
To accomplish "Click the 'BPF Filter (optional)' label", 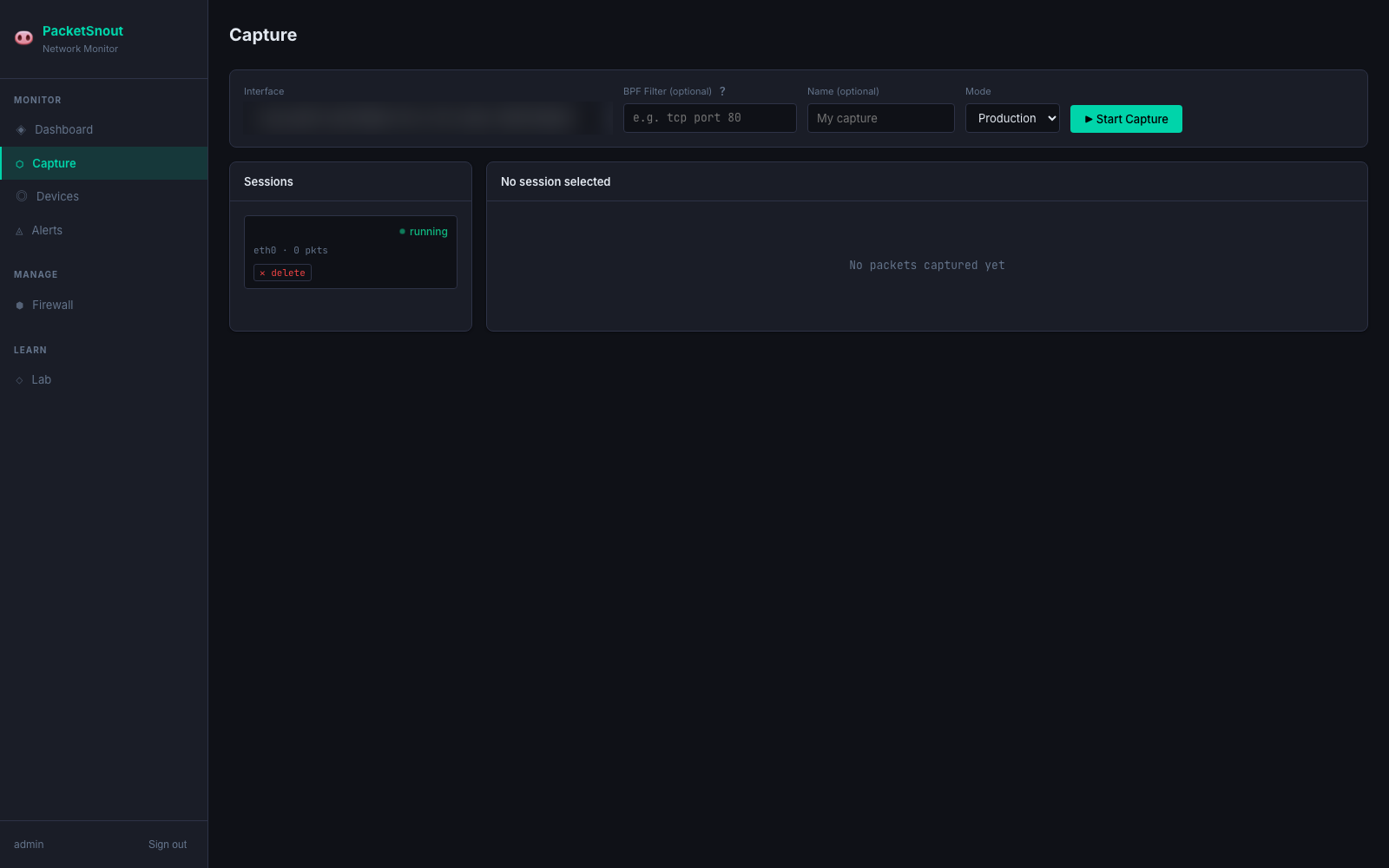I will point(668,91).
